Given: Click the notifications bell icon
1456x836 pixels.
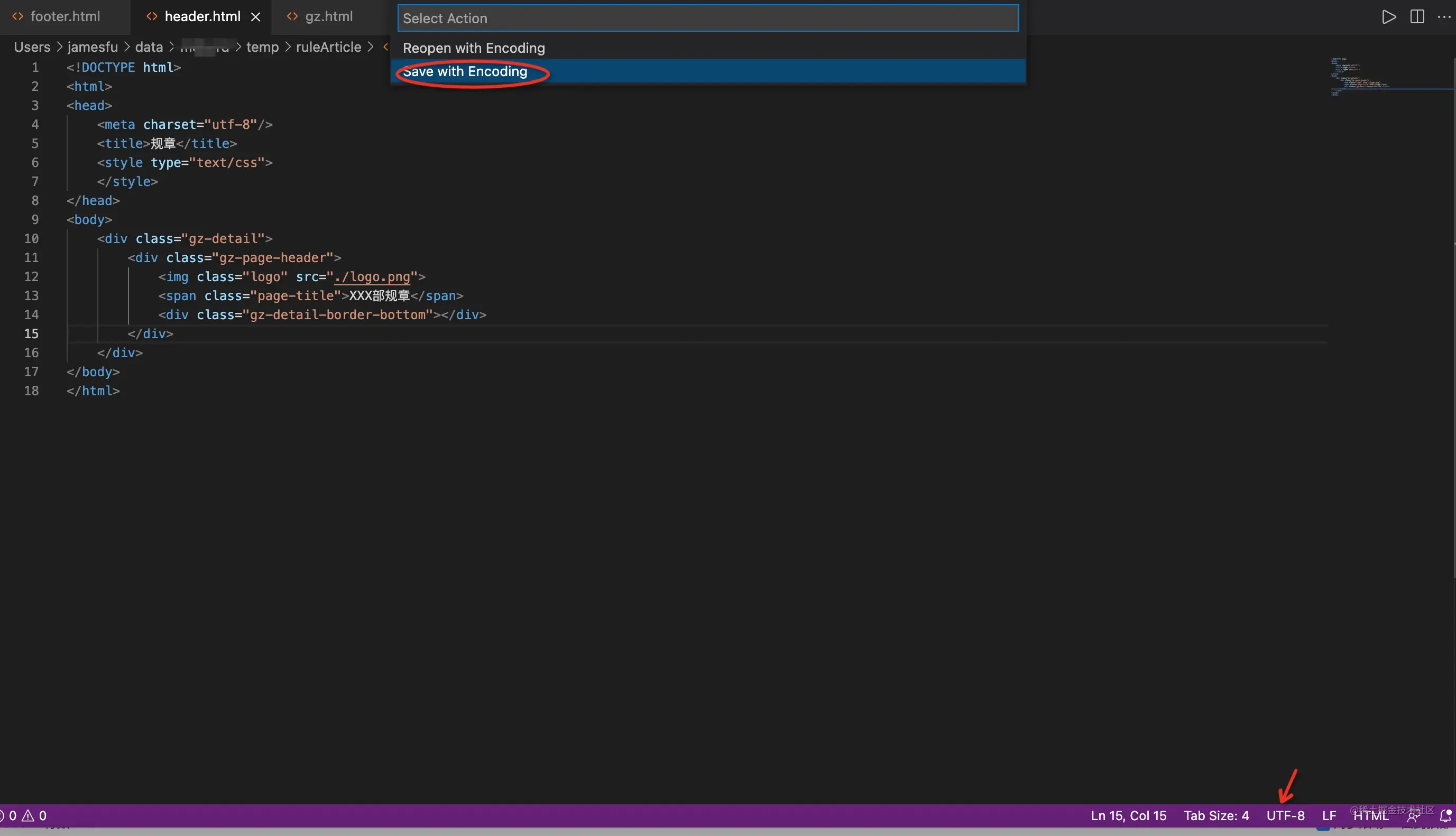Looking at the screenshot, I should tap(1445, 816).
